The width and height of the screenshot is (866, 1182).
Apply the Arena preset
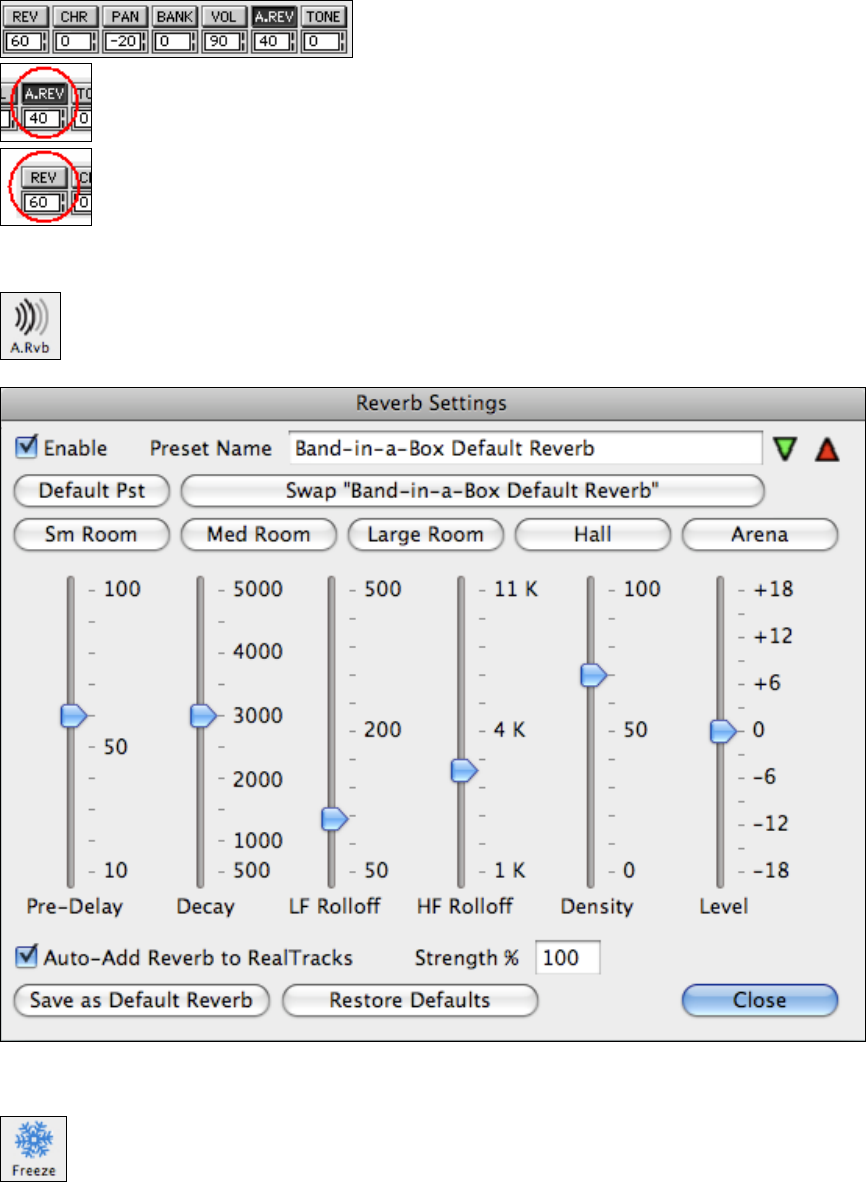tap(760, 534)
